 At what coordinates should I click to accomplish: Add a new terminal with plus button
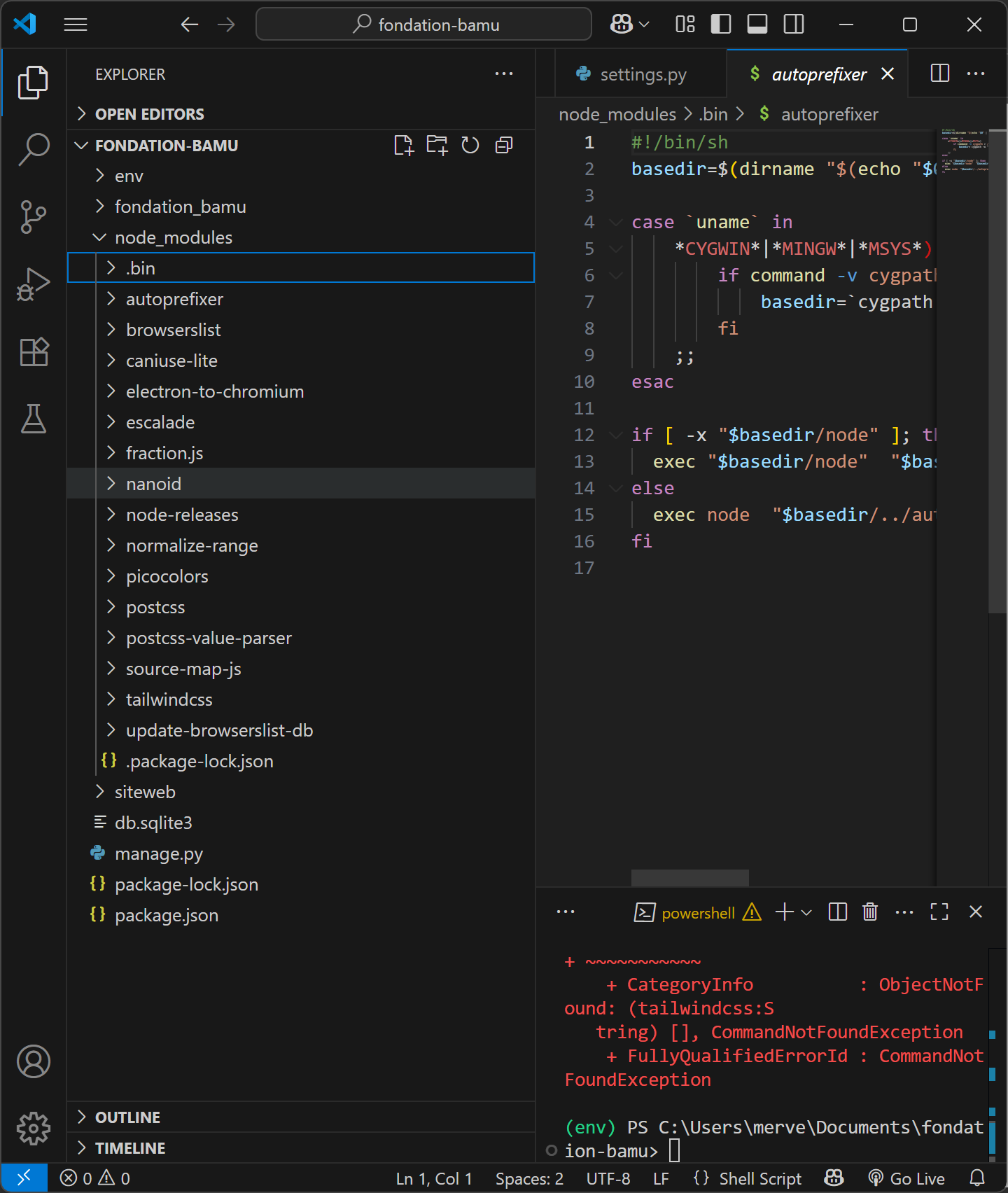[785, 912]
